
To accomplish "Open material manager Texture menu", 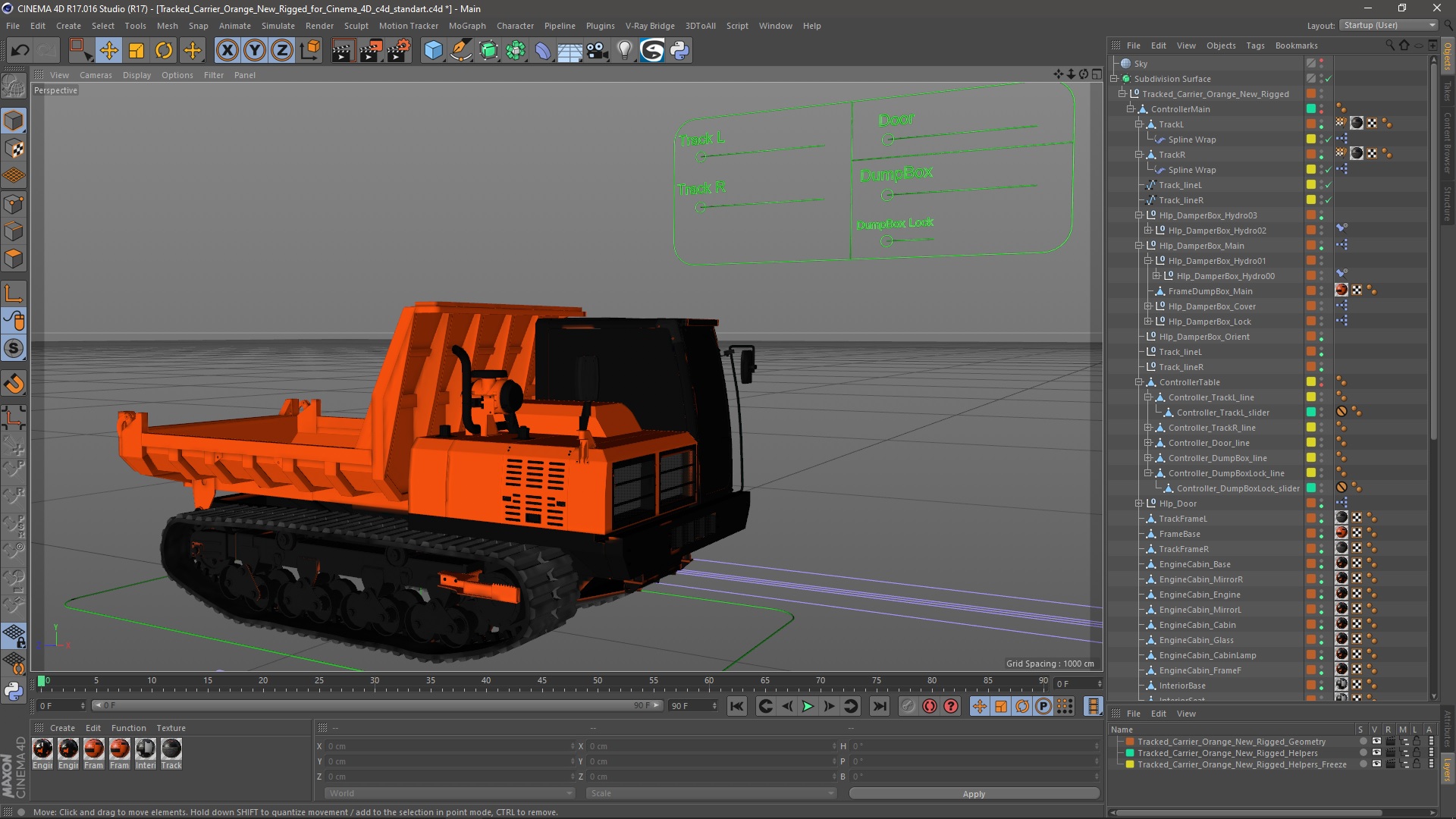I will coord(171,728).
